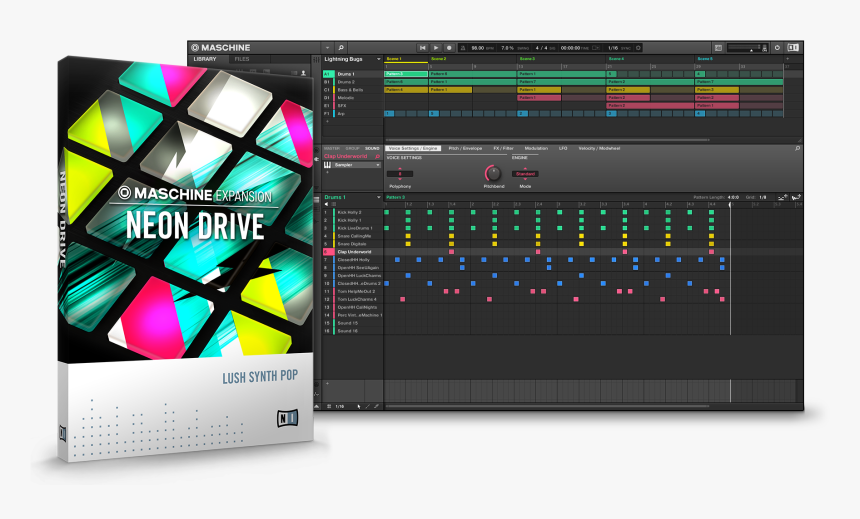
Task: Click the Record button in transport
Action: click(x=449, y=48)
